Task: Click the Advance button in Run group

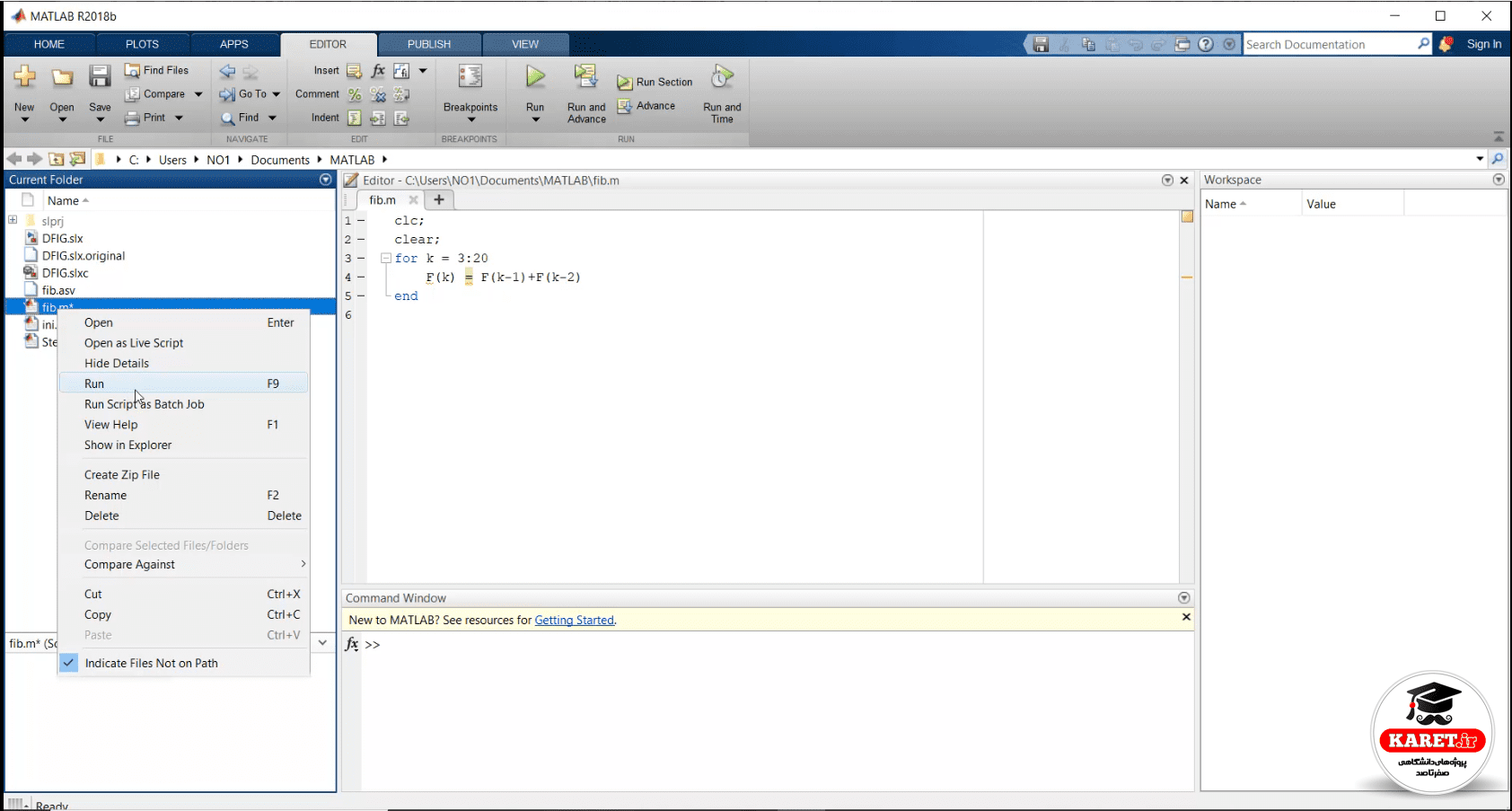Action: pos(646,106)
